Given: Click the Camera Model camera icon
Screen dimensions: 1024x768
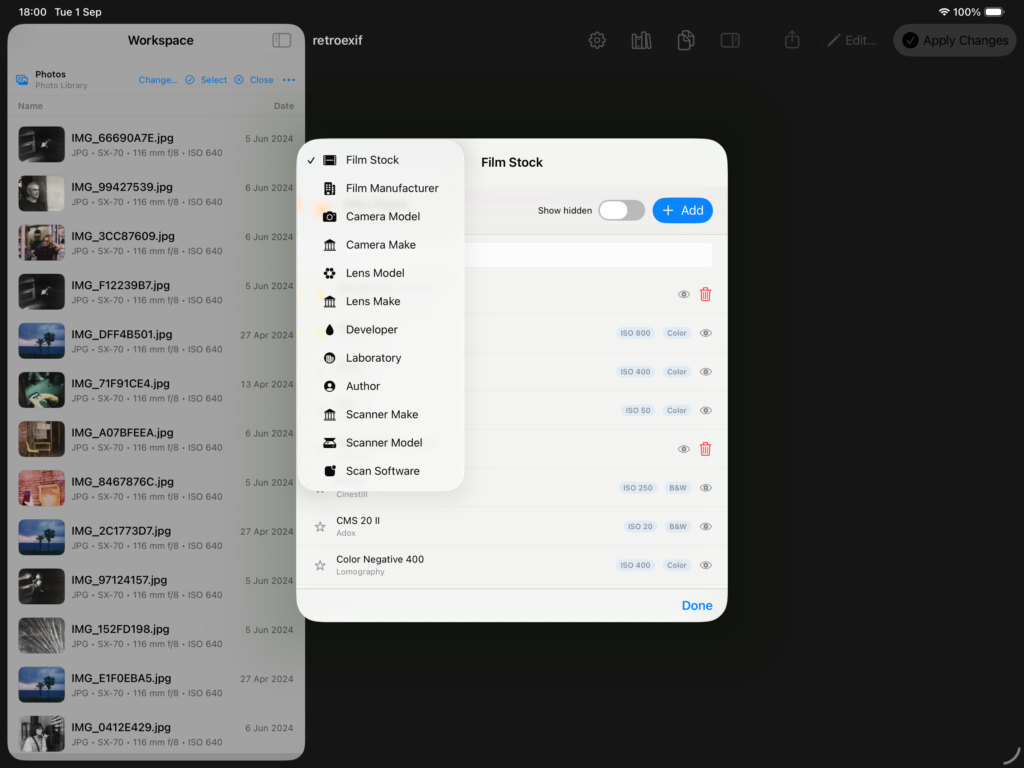Looking at the screenshot, I should point(330,217).
